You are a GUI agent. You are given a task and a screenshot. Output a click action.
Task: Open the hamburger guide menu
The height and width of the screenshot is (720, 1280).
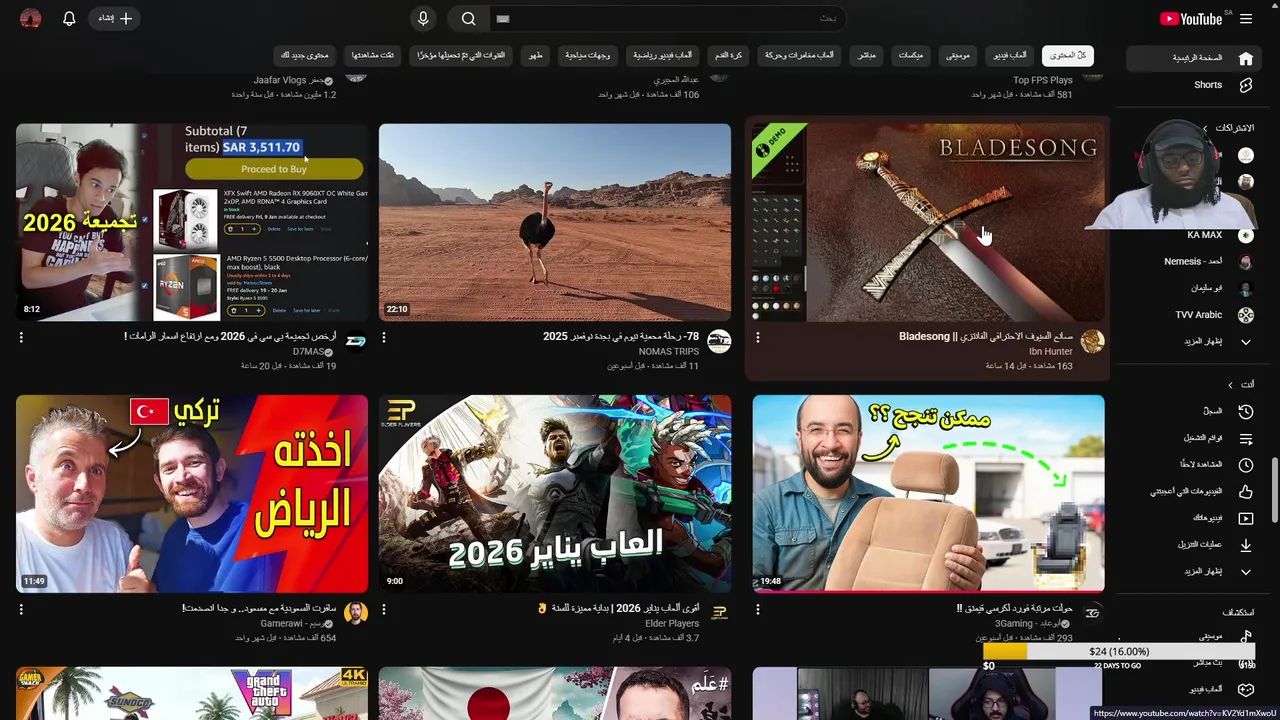pyautogui.click(x=1246, y=19)
